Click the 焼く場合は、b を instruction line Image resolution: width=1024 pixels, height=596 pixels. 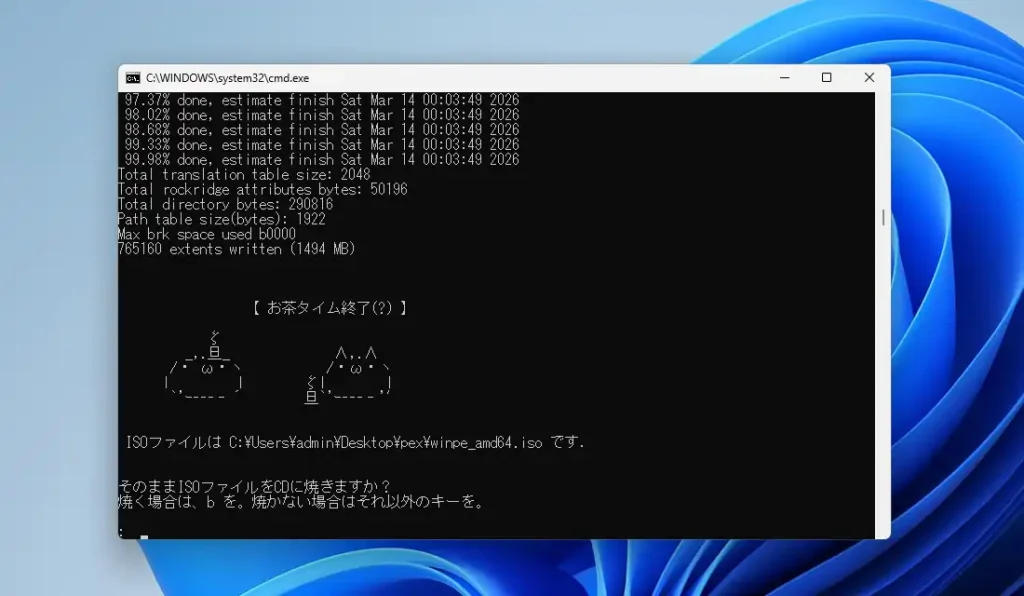(301, 502)
